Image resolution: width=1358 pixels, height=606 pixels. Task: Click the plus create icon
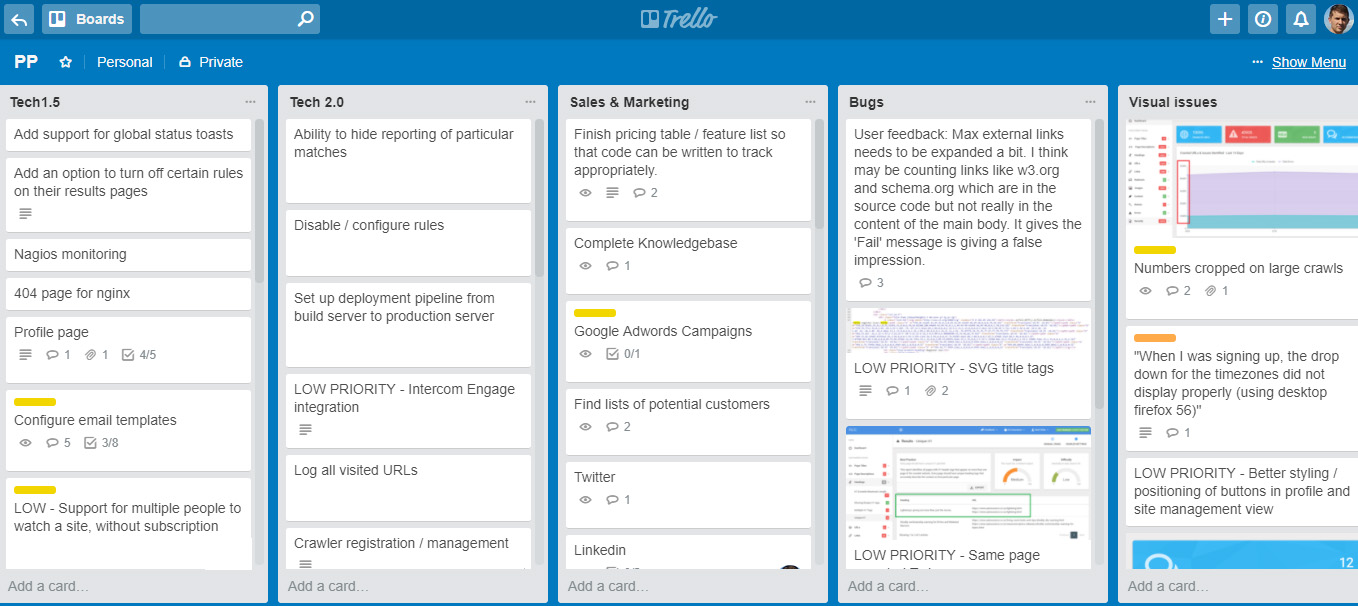pyautogui.click(x=1225, y=18)
